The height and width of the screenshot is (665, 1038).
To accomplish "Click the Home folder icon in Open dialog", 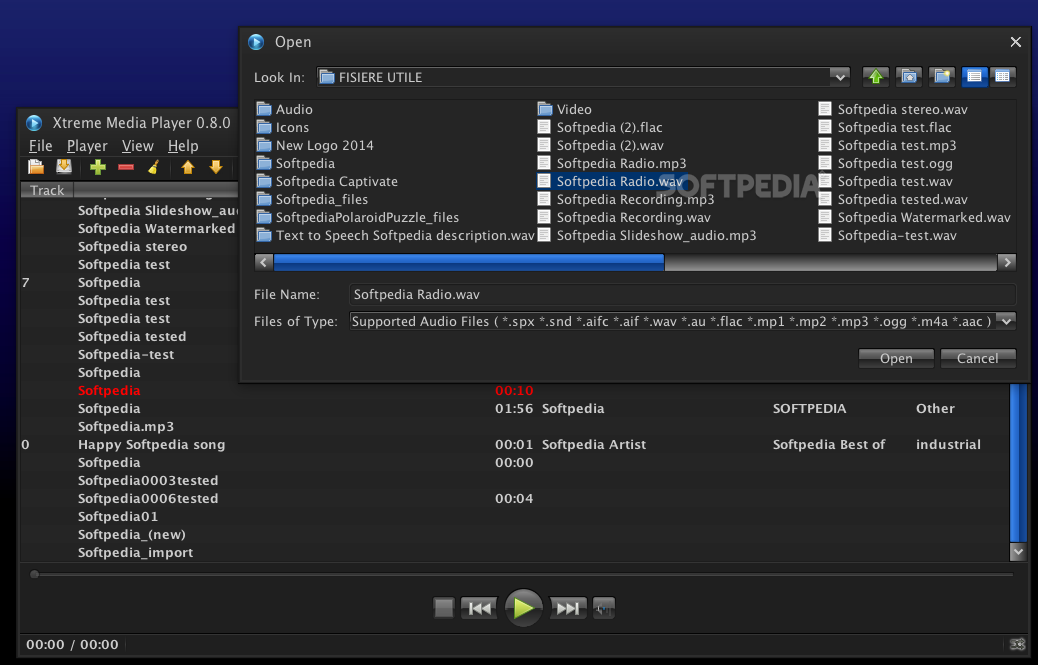I will coord(908,77).
